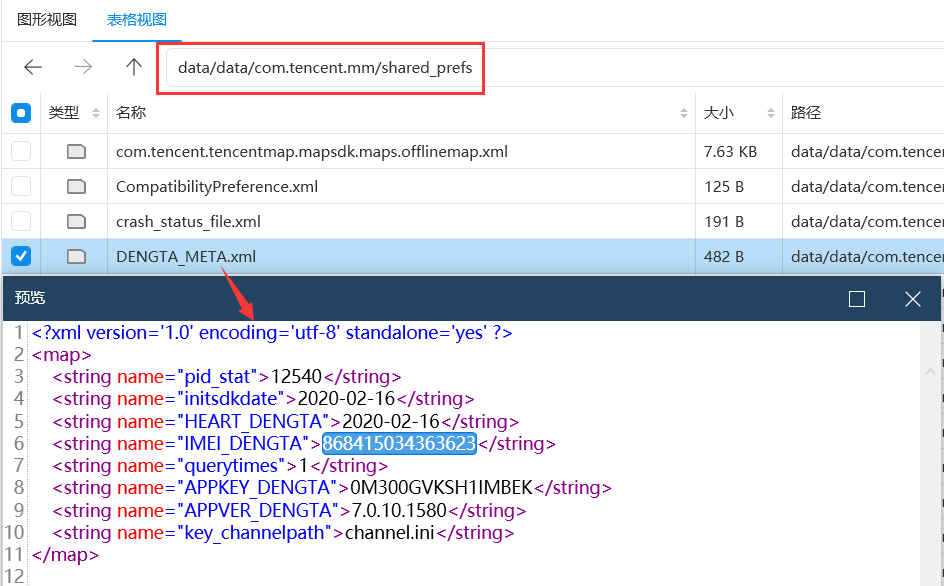944x586 pixels.
Task: Click the initsdkdate value 2020-02-16
Action: pos(346,399)
